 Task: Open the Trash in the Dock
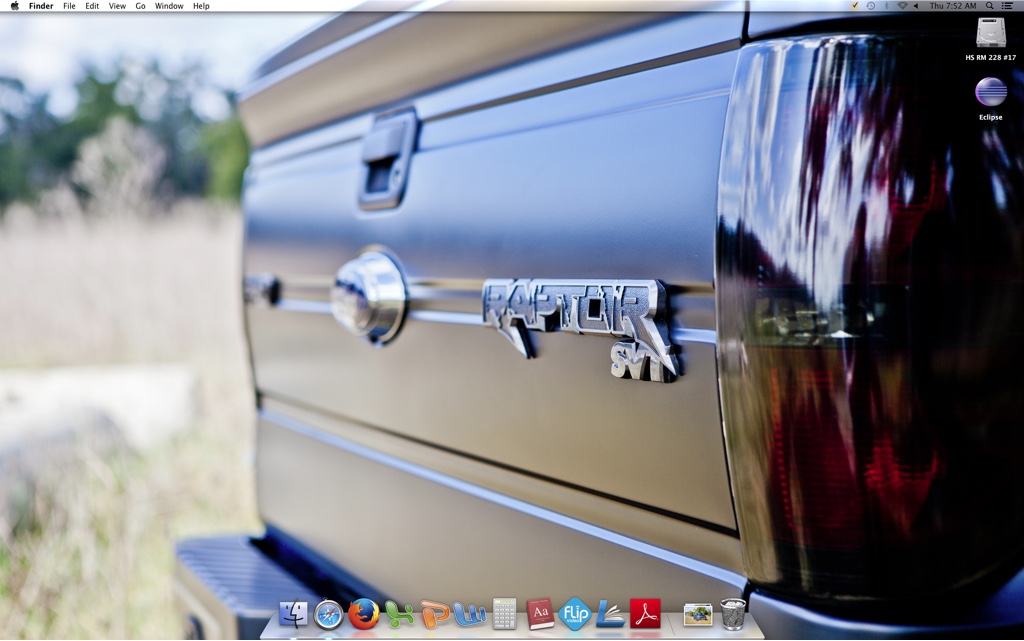(x=733, y=614)
